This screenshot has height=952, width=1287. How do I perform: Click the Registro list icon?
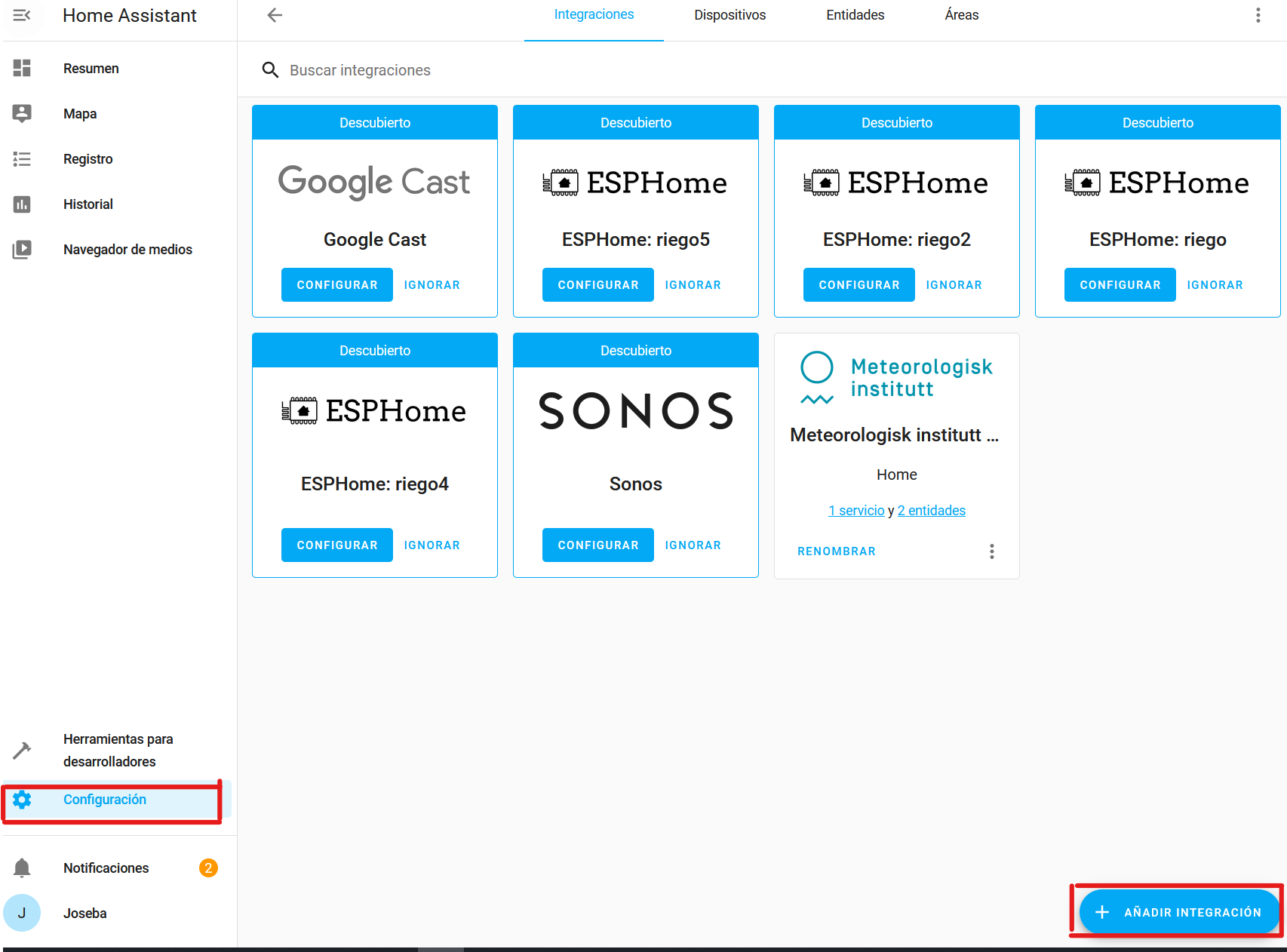point(22,158)
